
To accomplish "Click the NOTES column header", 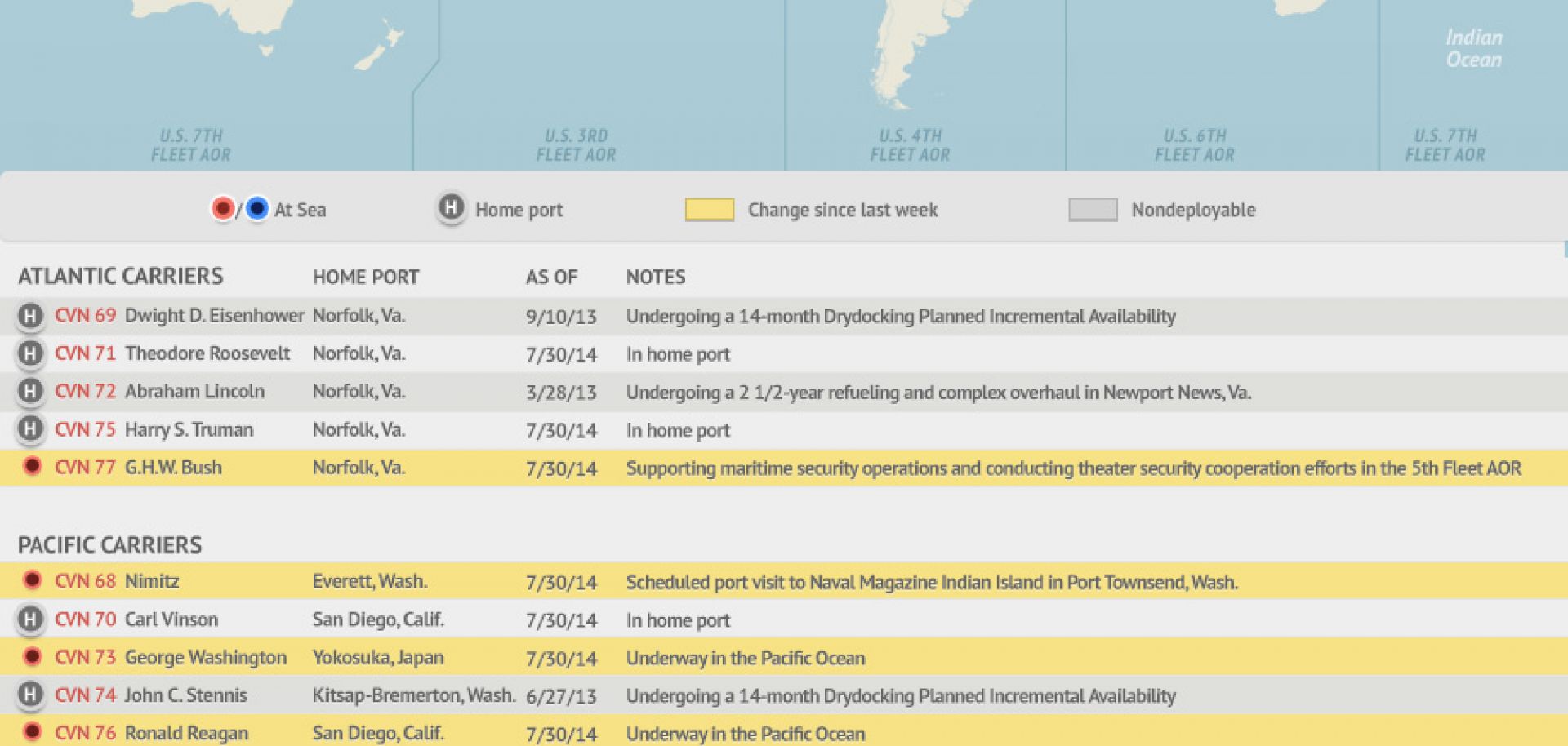I will pos(656,277).
